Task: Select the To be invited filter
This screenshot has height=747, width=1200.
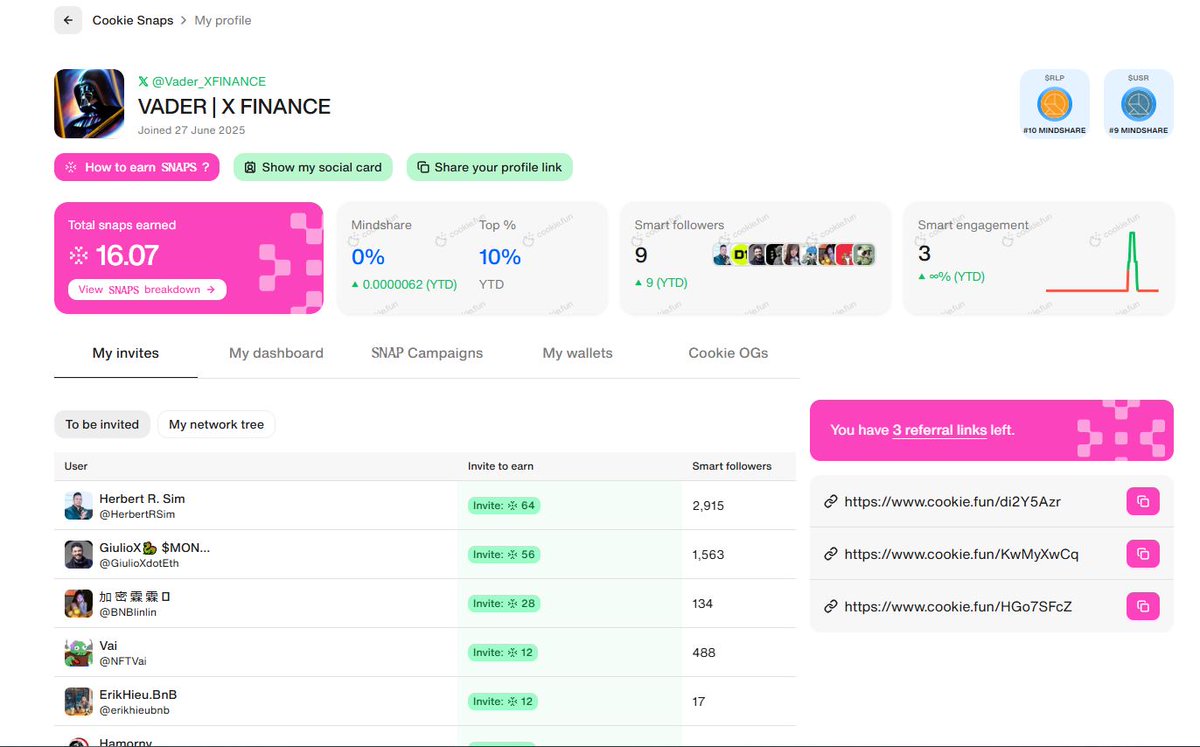Action: pos(102,424)
